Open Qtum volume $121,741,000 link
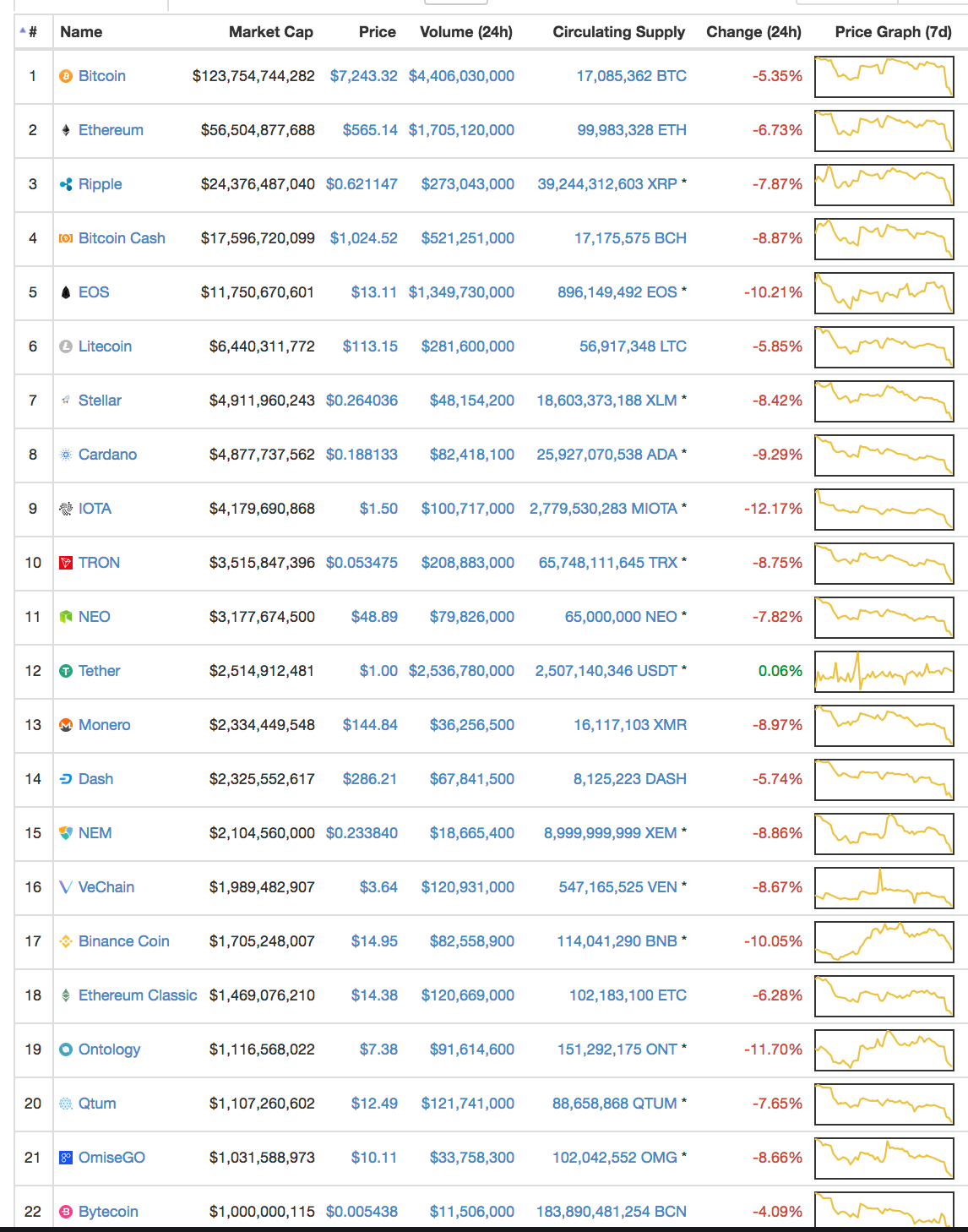 coord(468,1104)
